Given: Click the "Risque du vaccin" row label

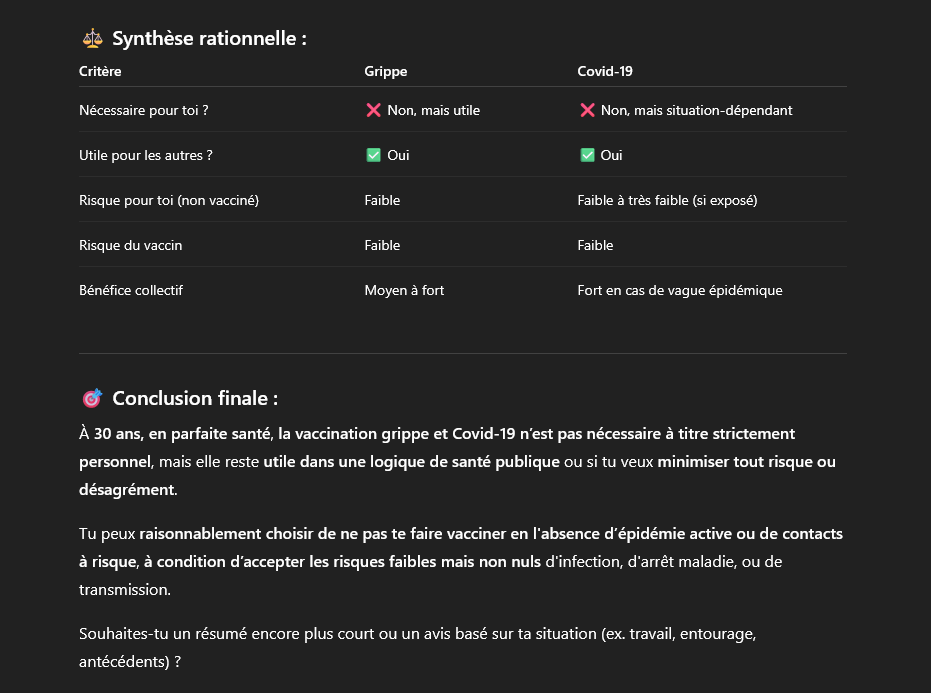Looking at the screenshot, I should (x=130, y=245).
